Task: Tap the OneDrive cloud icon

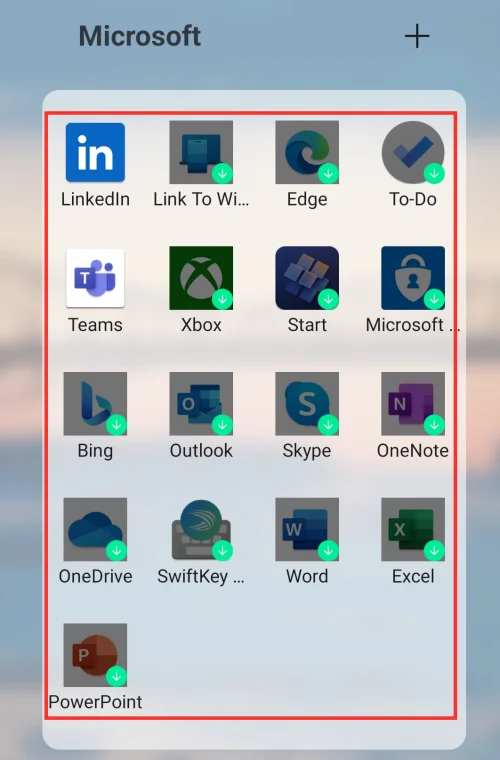Action: pos(95,529)
